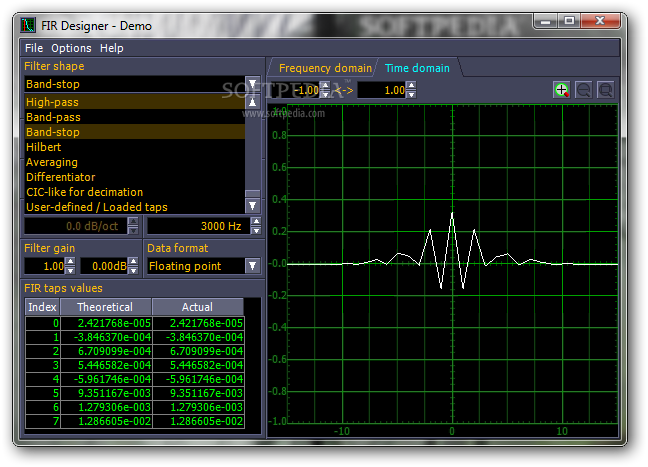Select theoretical tap value -3.846370e-004
648x467 pixels.
point(106,337)
